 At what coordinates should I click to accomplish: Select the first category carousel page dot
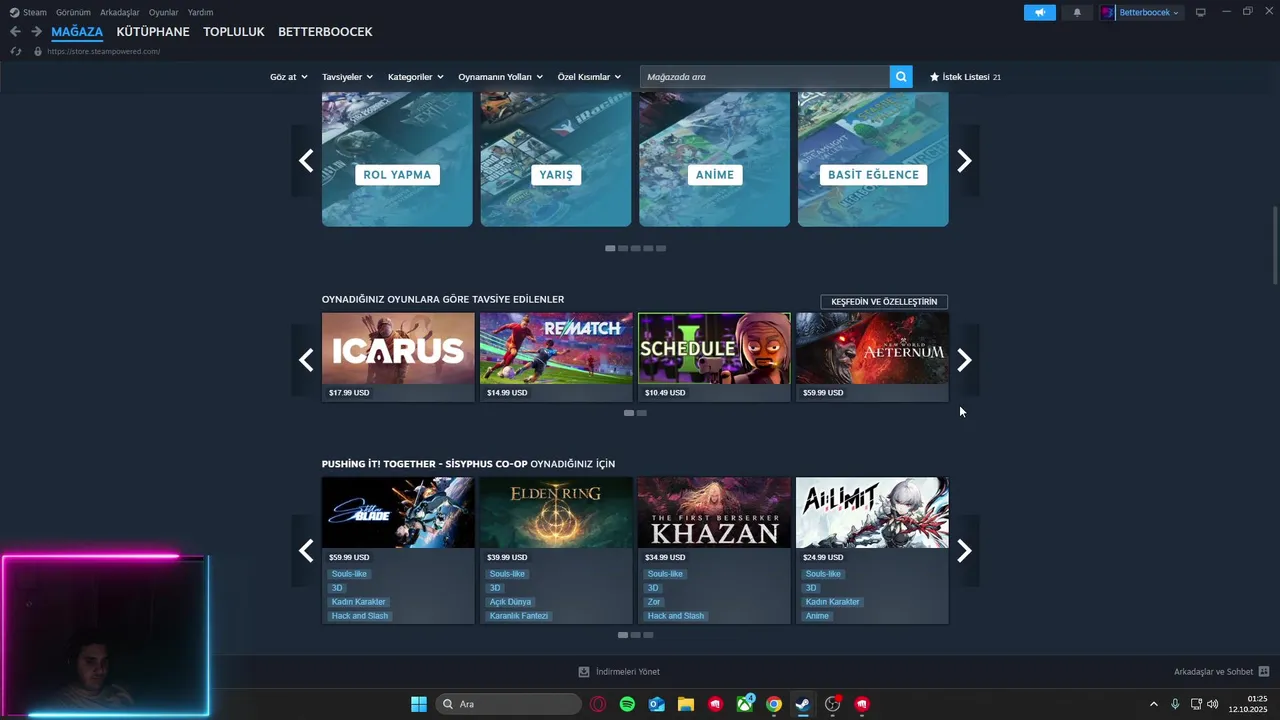(x=610, y=248)
